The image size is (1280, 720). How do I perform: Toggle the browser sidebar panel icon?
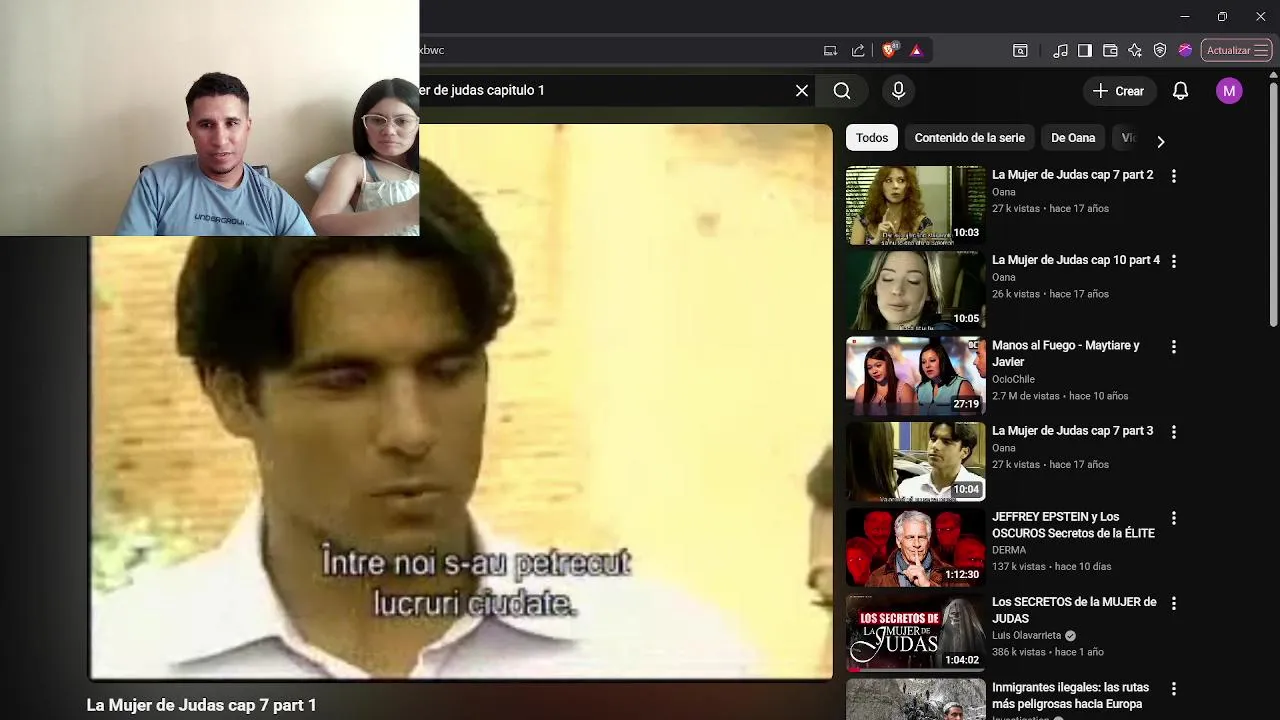[x=1085, y=50]
